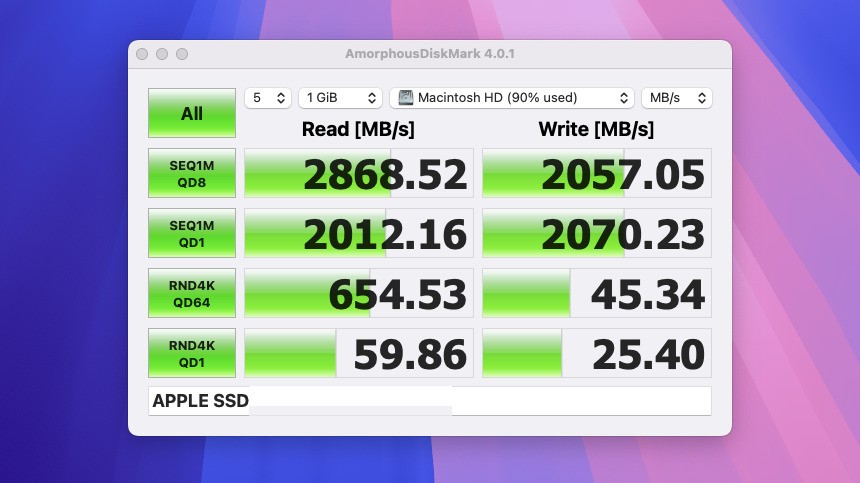Click the APPLE SSD comment field
Viewport: 860px width, 483px height.
(x=429, y=401)
